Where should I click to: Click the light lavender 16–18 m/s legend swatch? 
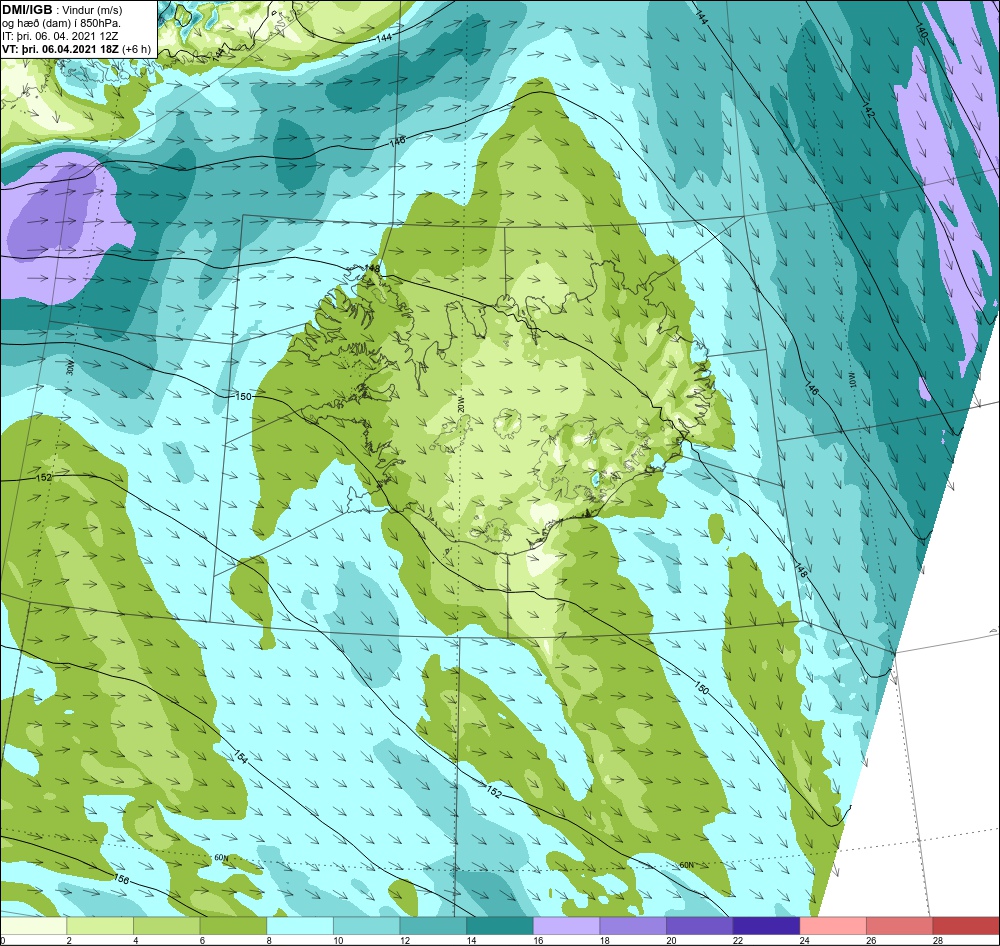coord(566,926)
